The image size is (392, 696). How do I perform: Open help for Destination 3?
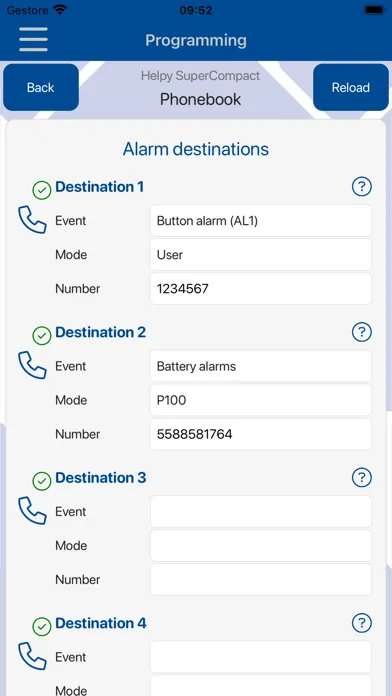pyautogui.click(x=361, y=478)
